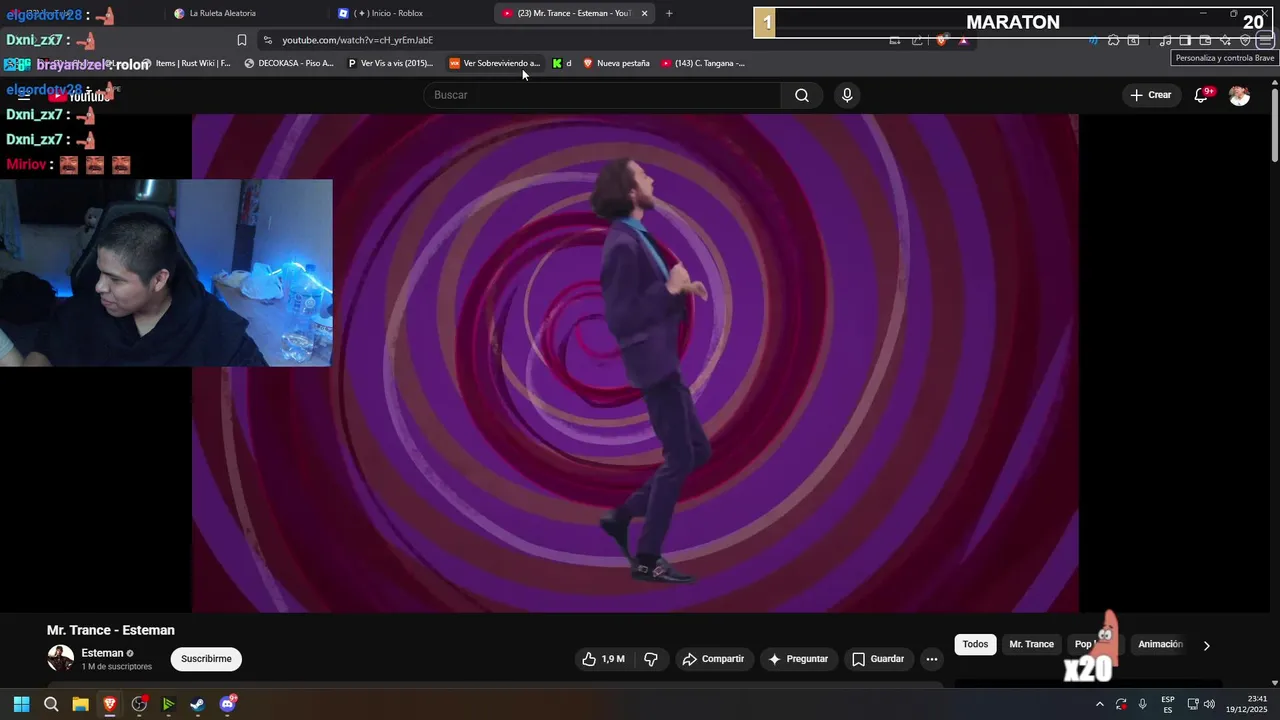Click the YouTube Buscar search field
Viewport: 1280px width, 720px height.
click(603, 95)
